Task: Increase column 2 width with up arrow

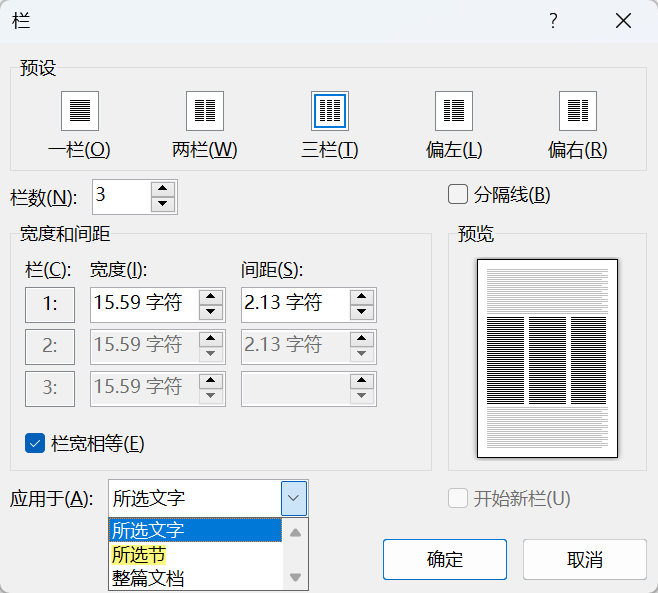Action: tap(211, 339)
